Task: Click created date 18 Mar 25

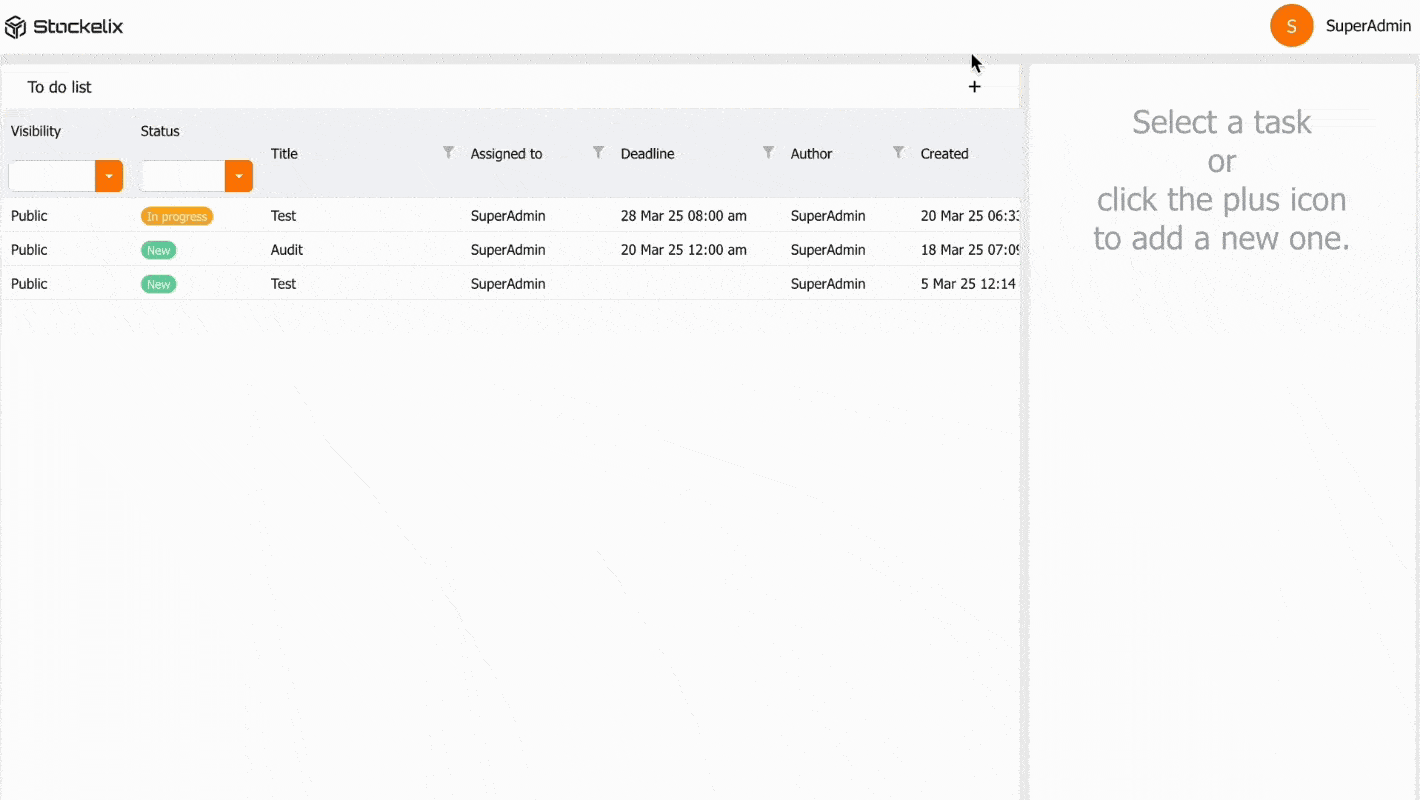Action: point(970,250)
